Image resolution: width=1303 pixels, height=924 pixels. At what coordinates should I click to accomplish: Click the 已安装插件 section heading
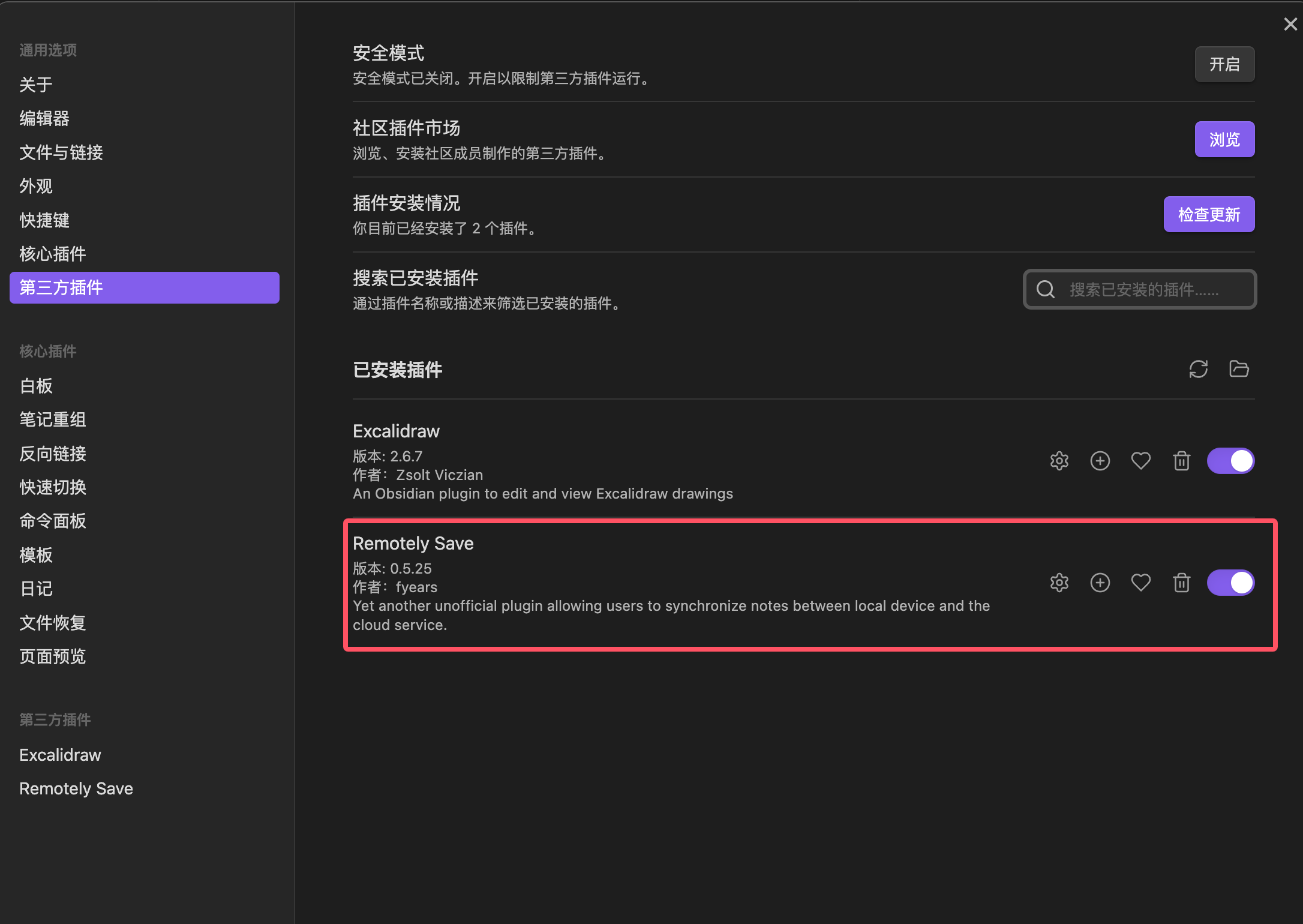398,370
